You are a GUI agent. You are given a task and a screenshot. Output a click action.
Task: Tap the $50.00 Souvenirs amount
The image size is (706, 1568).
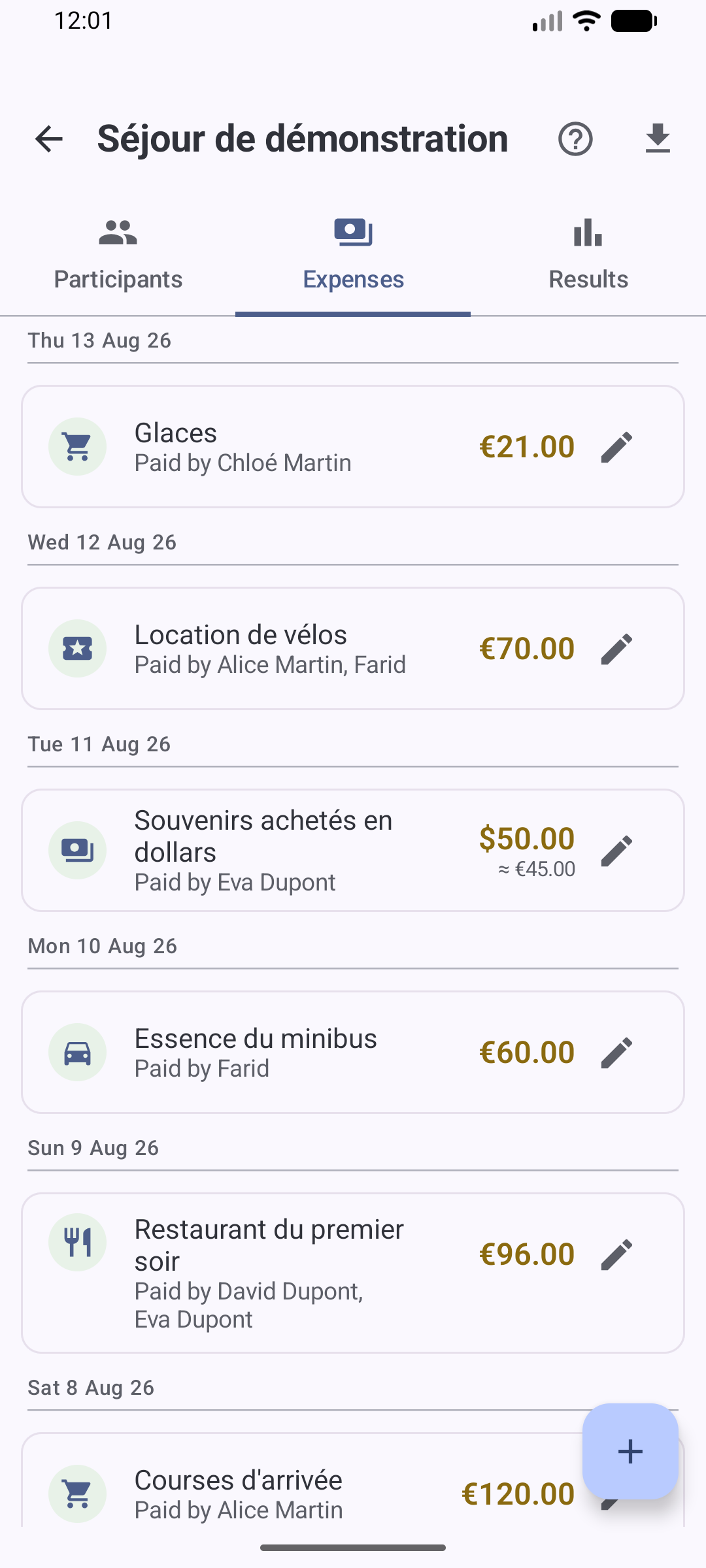click(x=527, y=838)
